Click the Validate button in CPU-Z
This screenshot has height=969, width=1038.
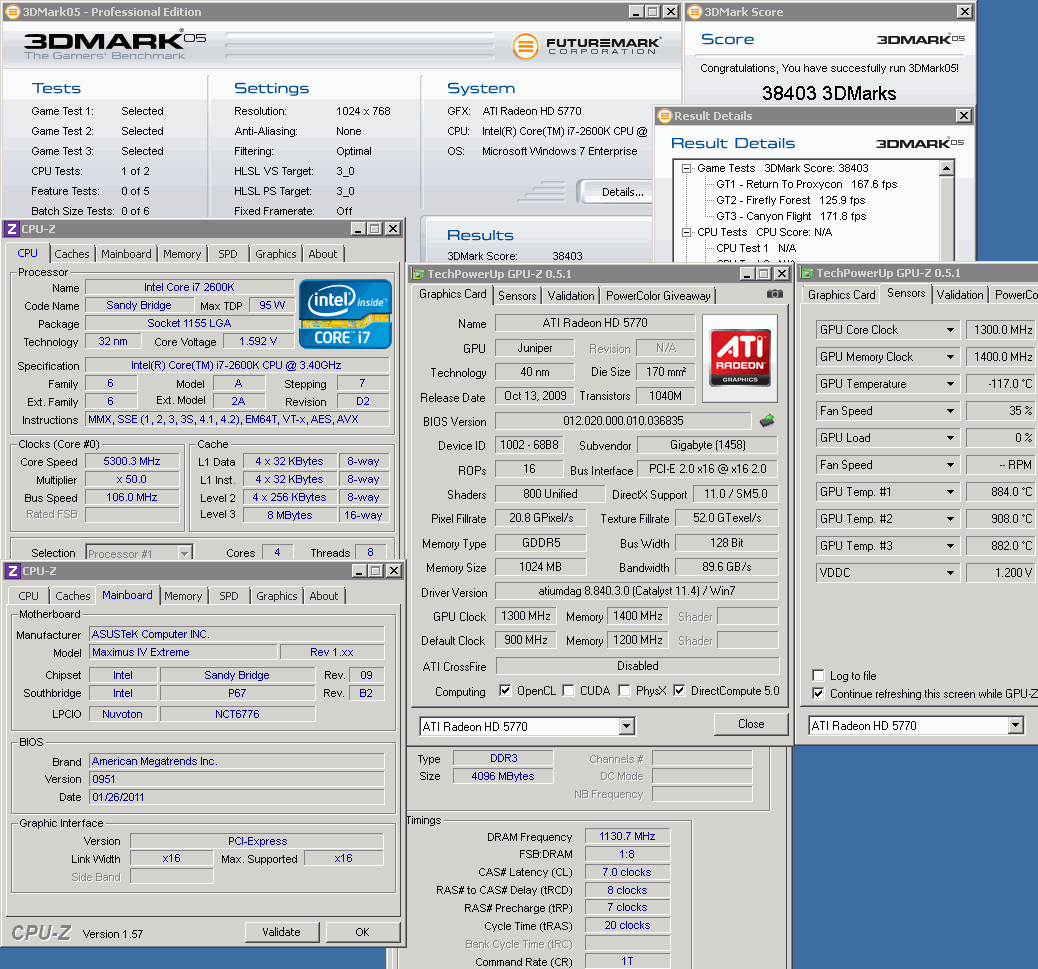click(281, 932)
